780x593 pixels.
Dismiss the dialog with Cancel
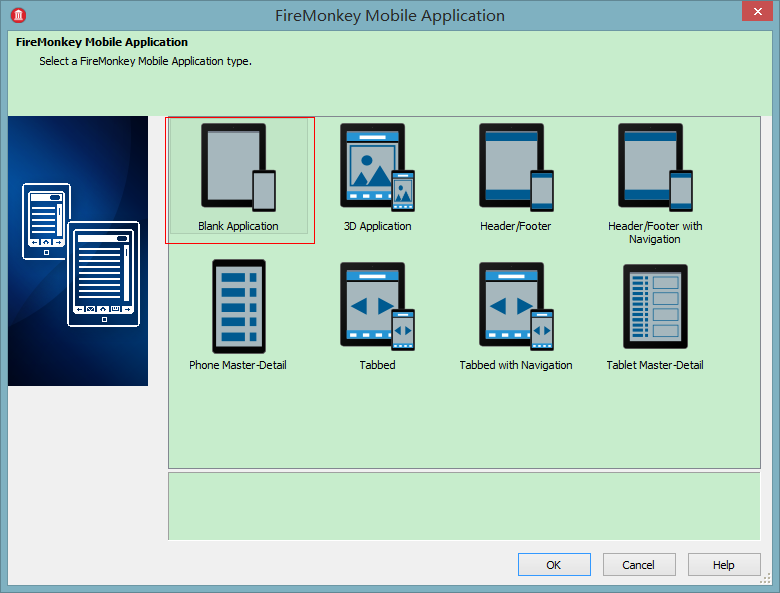pyautogui.click(x=639, y=565)
